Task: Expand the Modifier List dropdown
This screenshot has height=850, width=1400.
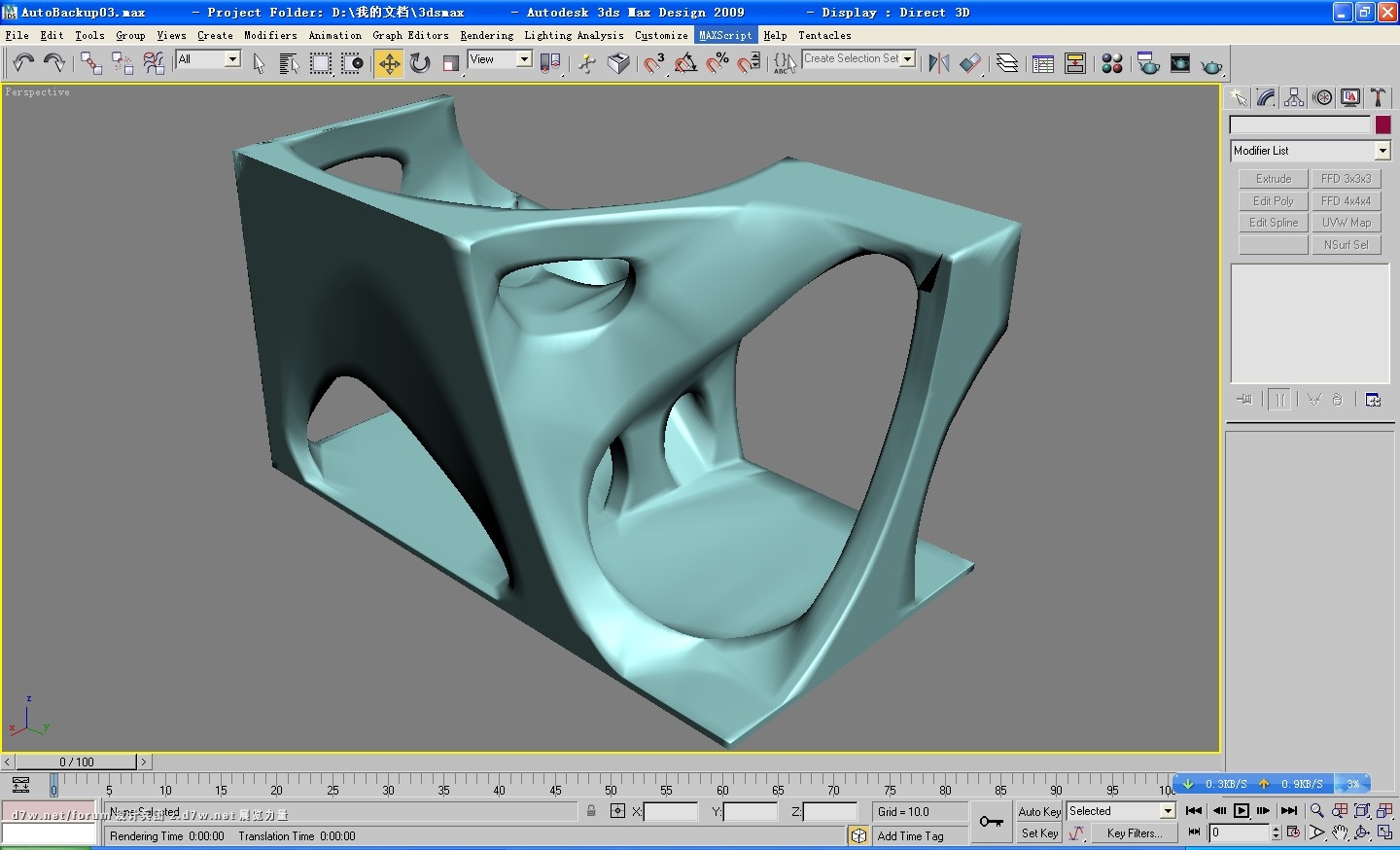Action: [x=1382, y=151]
